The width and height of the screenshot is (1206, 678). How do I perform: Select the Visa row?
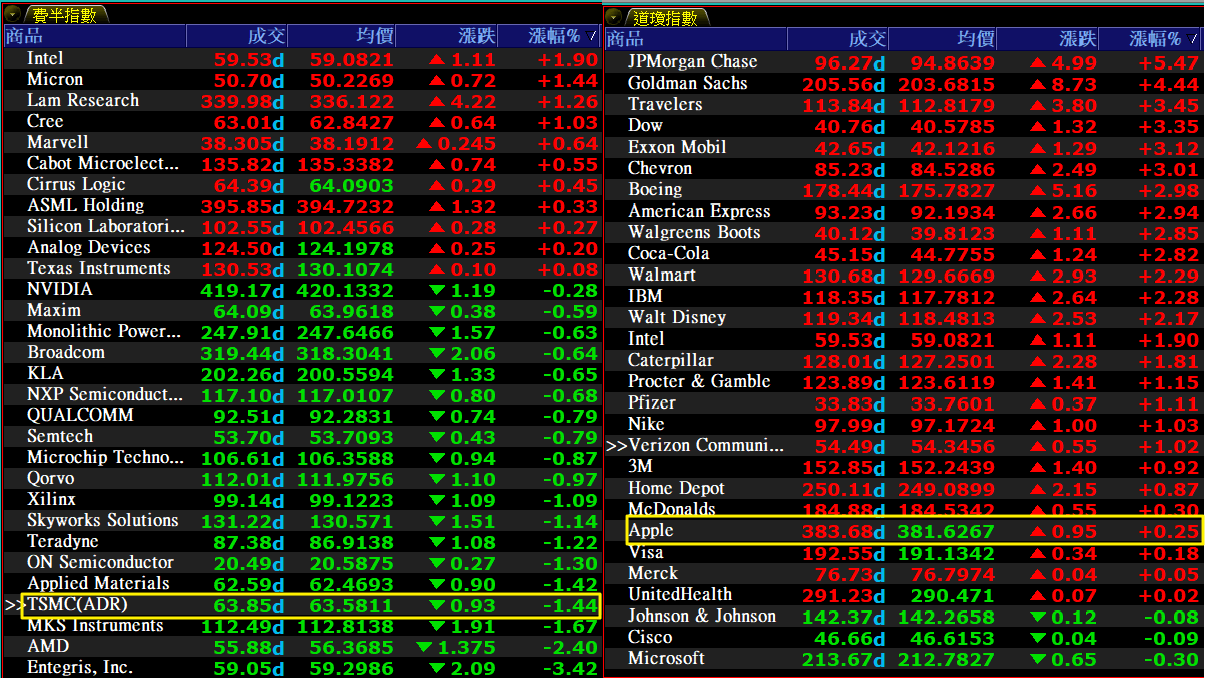[903, 553]
